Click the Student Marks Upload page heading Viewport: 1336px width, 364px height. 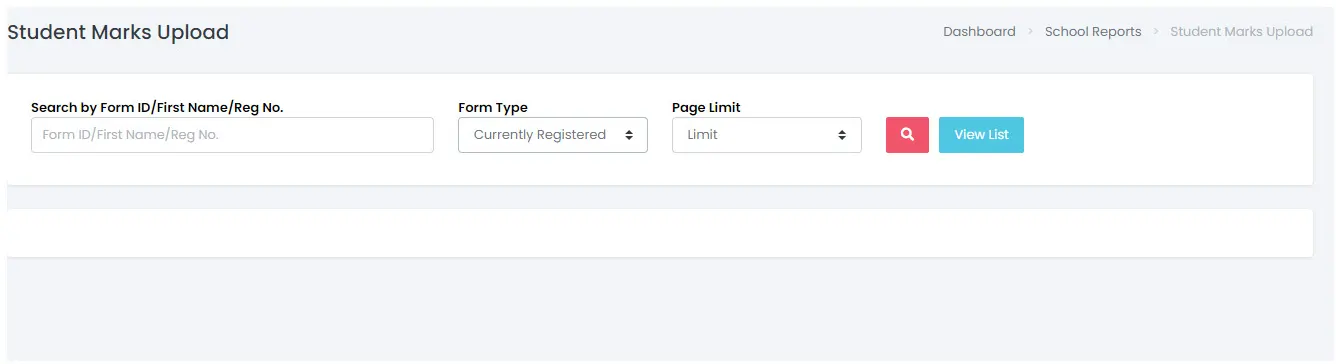(118, 32)
